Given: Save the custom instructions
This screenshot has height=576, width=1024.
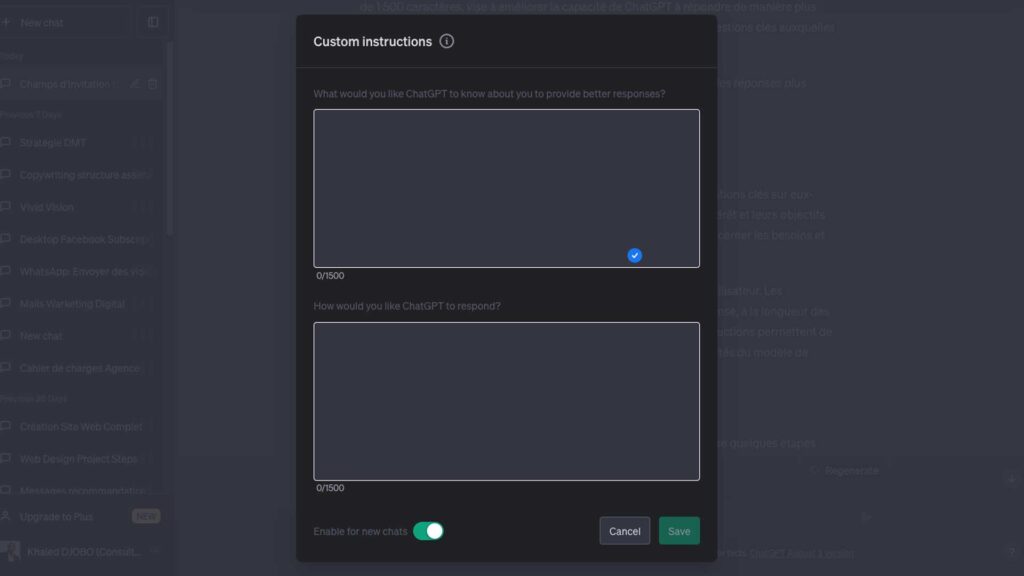Looking at the screenshot, I should click(x=679, y=531).
